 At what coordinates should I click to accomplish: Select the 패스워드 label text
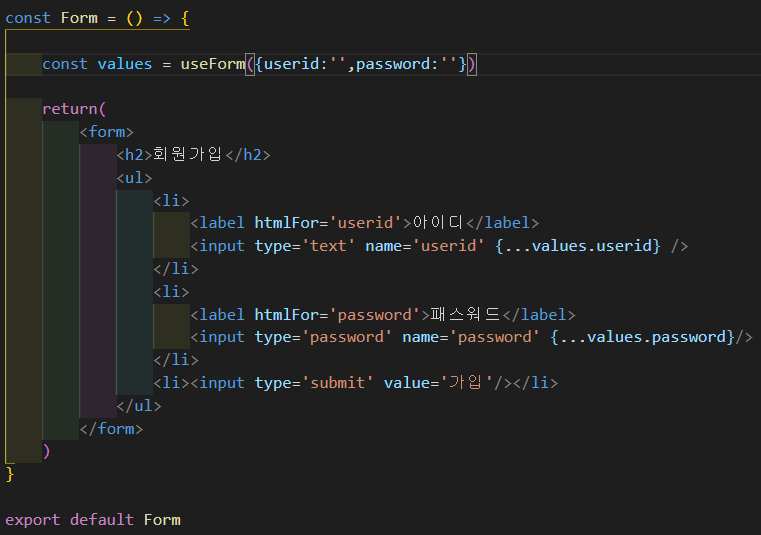coord(465,314)
